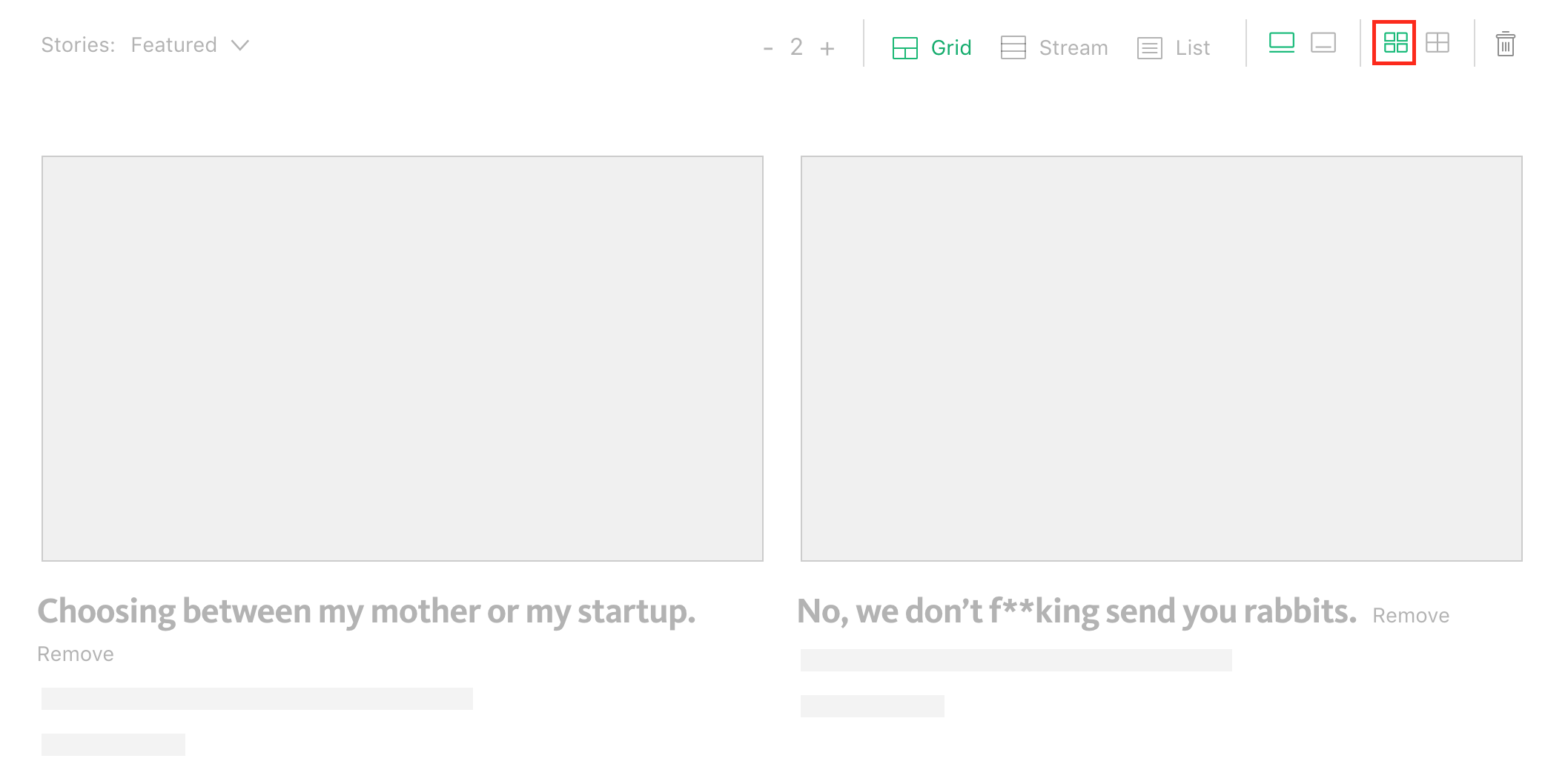This screenshot has width=1545, height=784.
Task: Select the large image preview icon
Action: click(x=1282, y=43)
